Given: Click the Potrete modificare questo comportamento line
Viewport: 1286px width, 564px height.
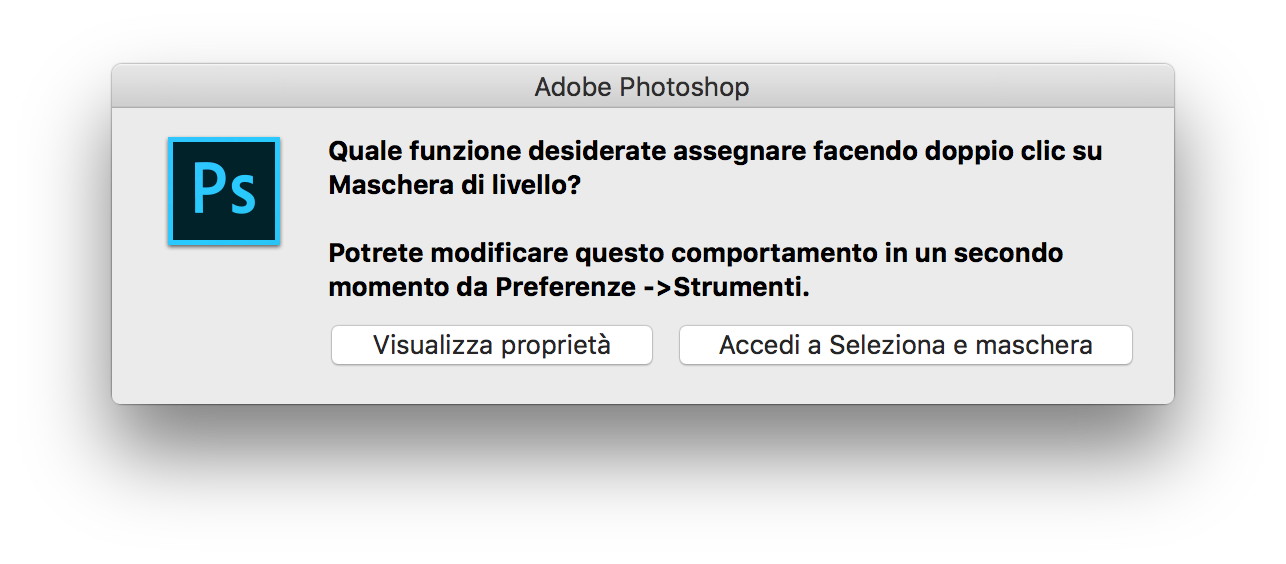Looking at the screenshot, I should coord(695,253).
